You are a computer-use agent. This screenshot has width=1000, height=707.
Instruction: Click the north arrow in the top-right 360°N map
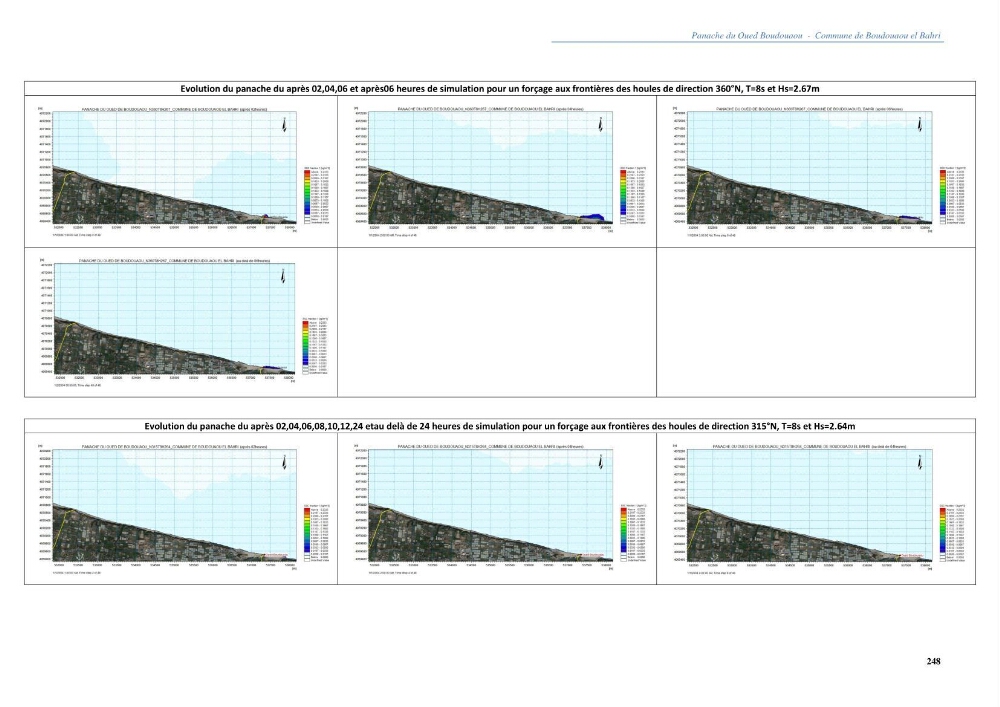(x=920, y=125)
